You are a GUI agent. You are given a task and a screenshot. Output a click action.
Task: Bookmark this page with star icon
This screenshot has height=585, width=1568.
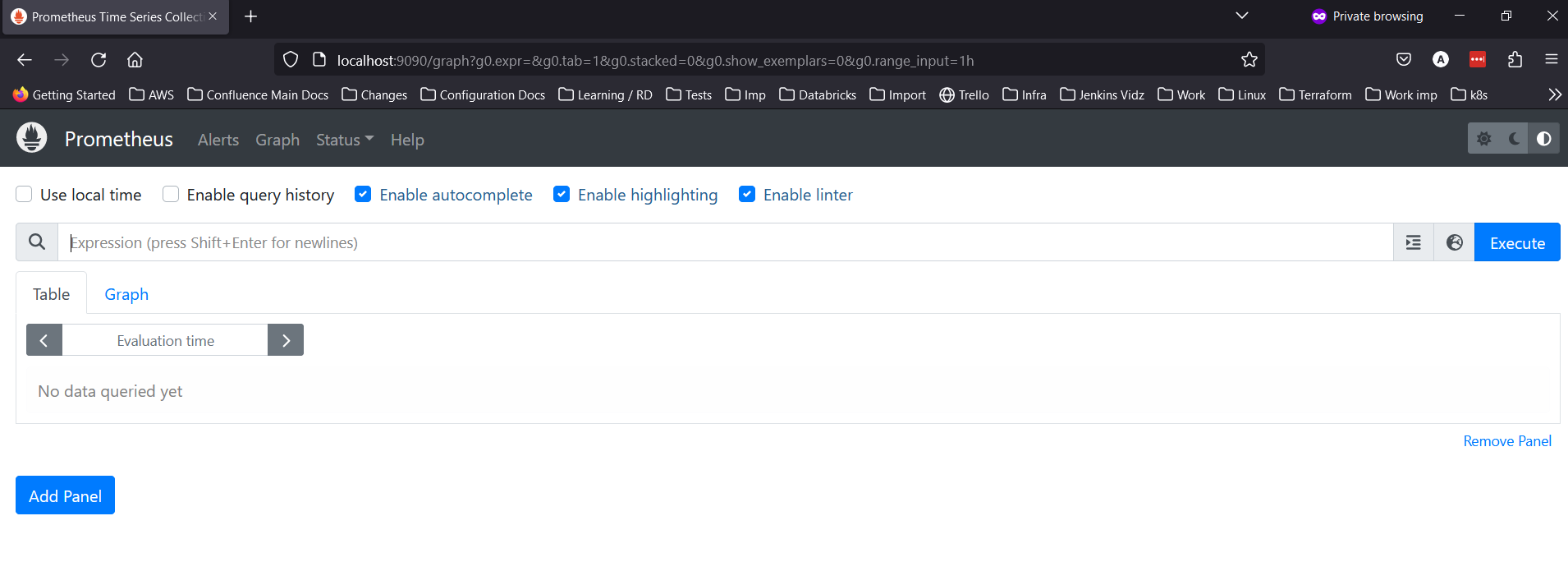pyautogui.click(x=1249, y=59)
